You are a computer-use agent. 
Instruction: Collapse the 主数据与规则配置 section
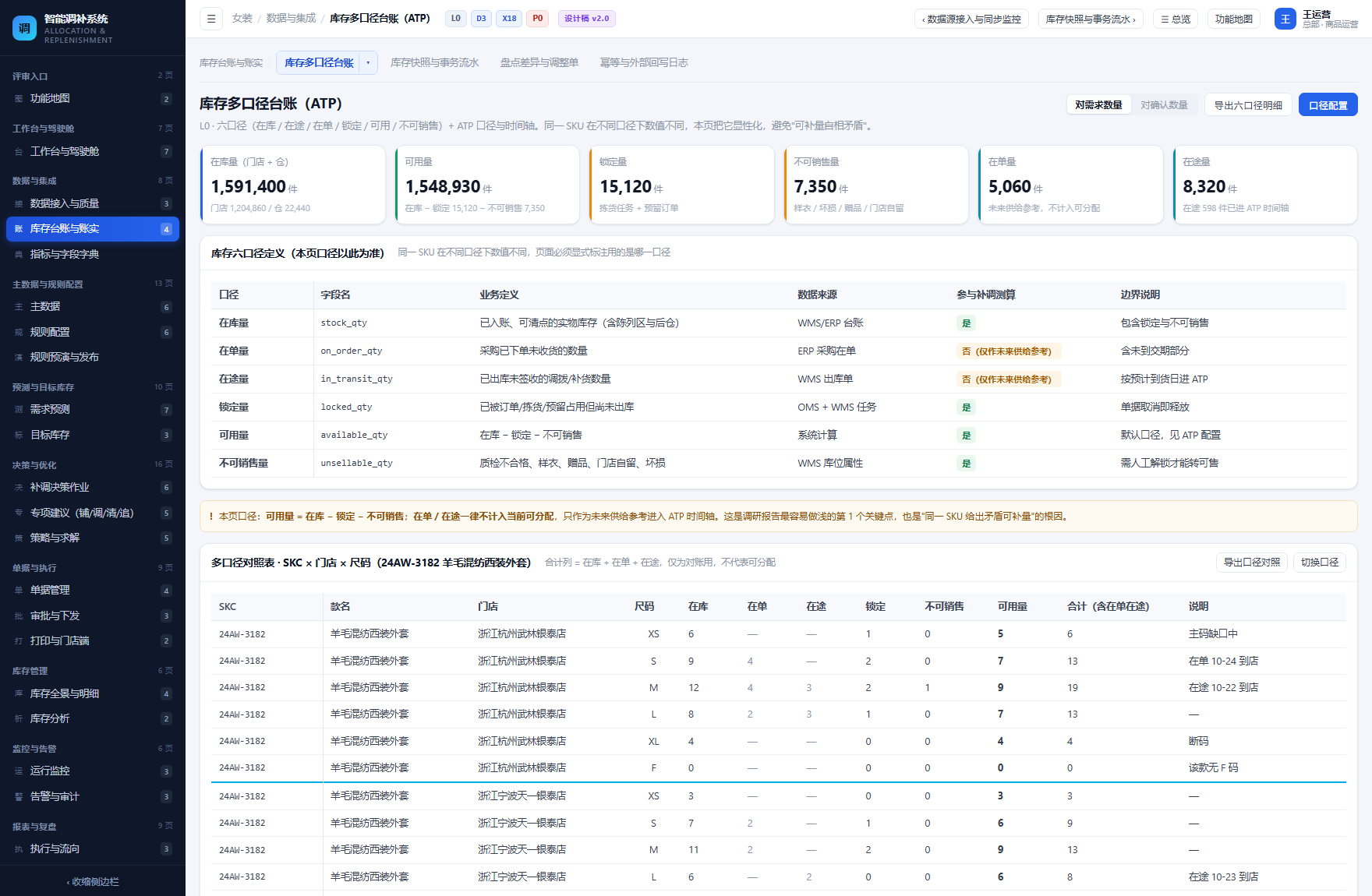pyautogui.click(x=93, y=284)
